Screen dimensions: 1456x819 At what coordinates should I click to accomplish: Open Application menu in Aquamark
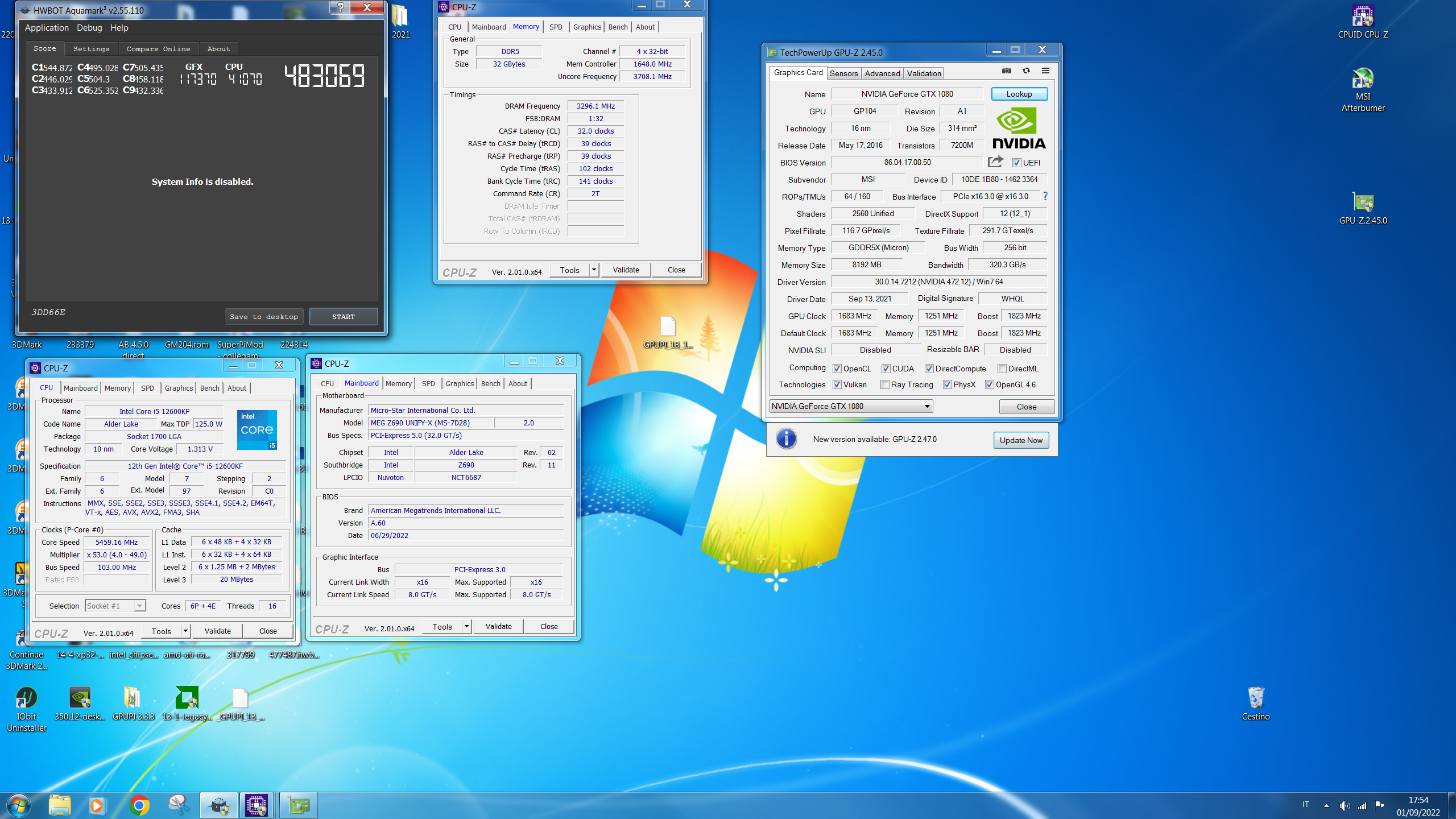click(x=47, y=28)
